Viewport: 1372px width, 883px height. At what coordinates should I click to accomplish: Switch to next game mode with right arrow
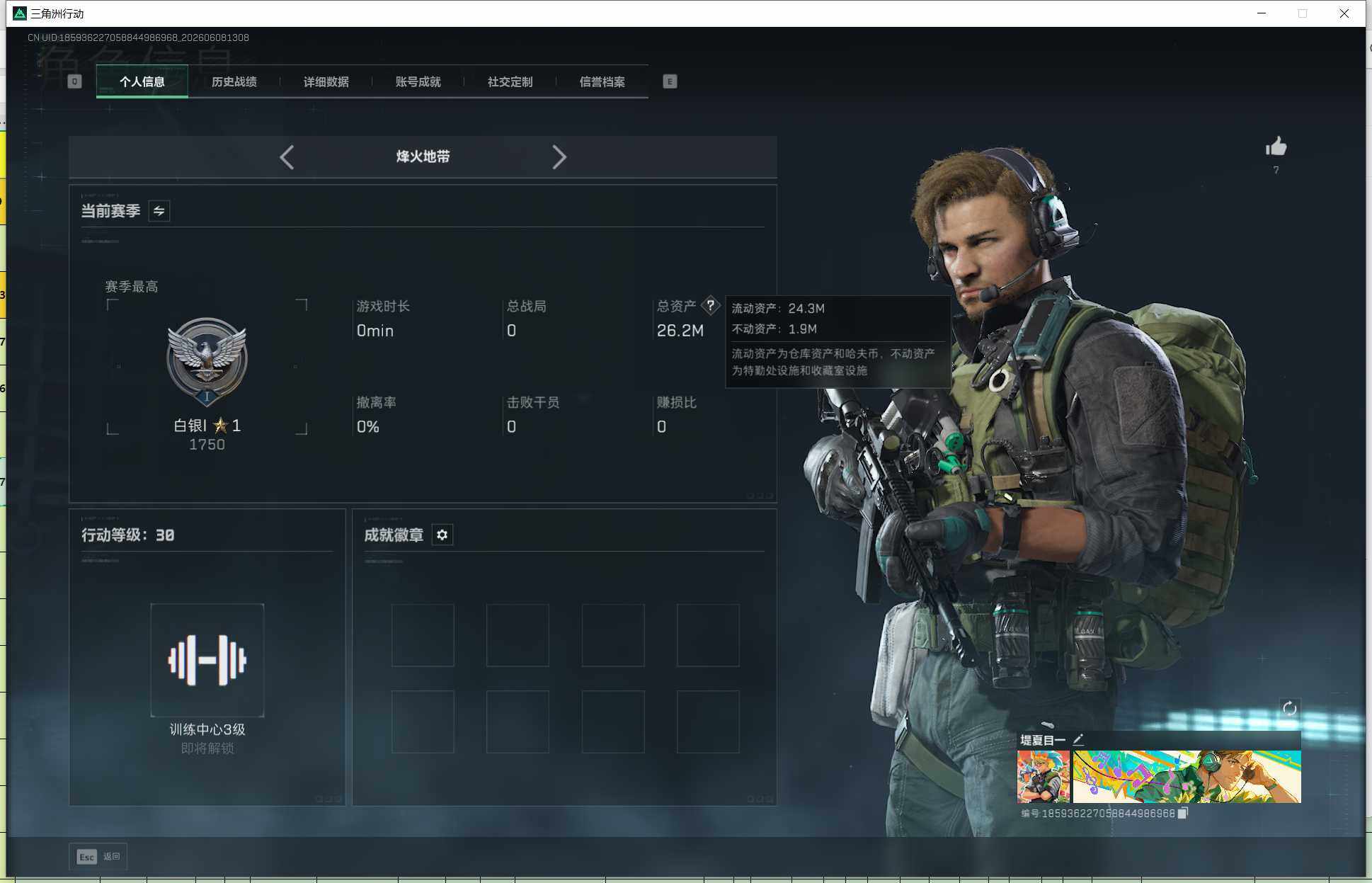559,157
